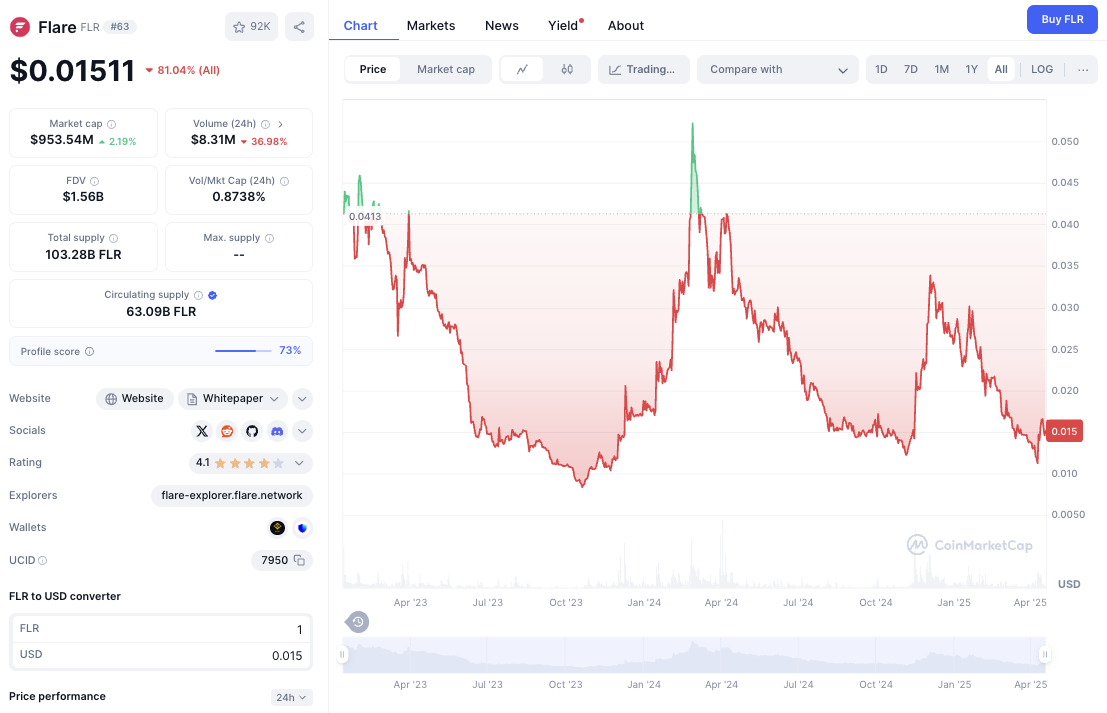Expand more socials chevron
The image size is (1107, 713).
tap(302, 431)
